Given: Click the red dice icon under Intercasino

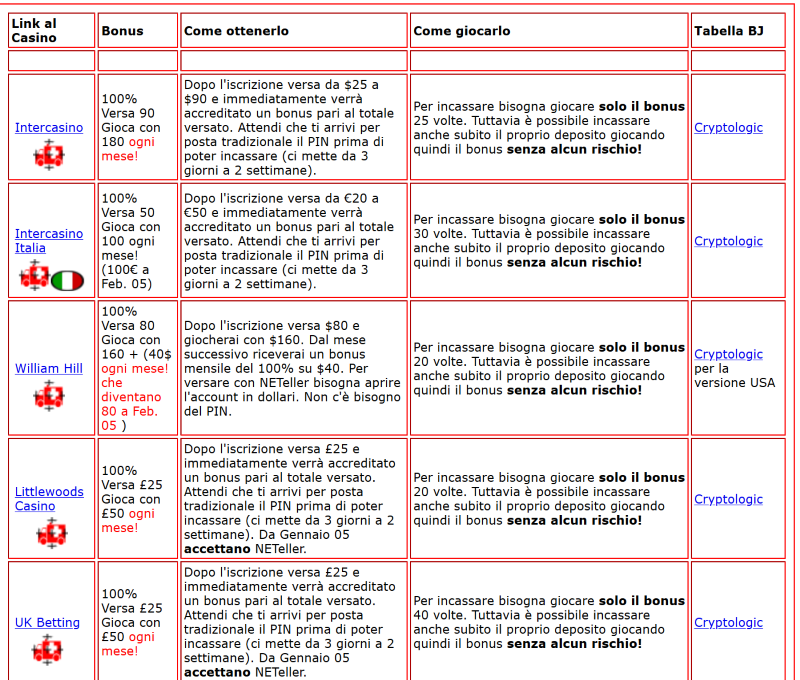Looking at the screenshot, I should [x=48, y=155].
